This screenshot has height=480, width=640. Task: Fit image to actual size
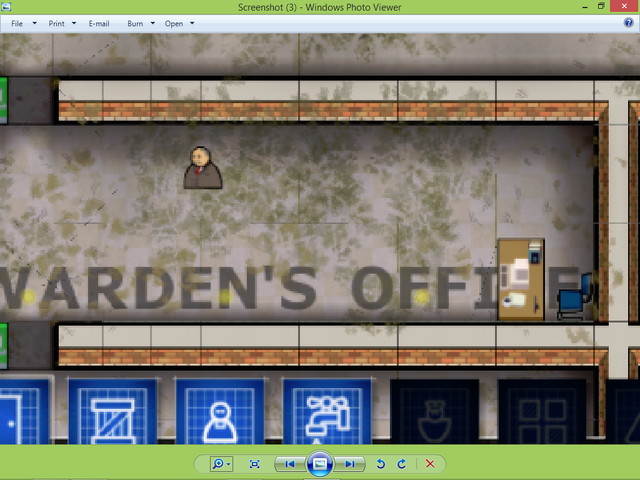tap(254, 464)
